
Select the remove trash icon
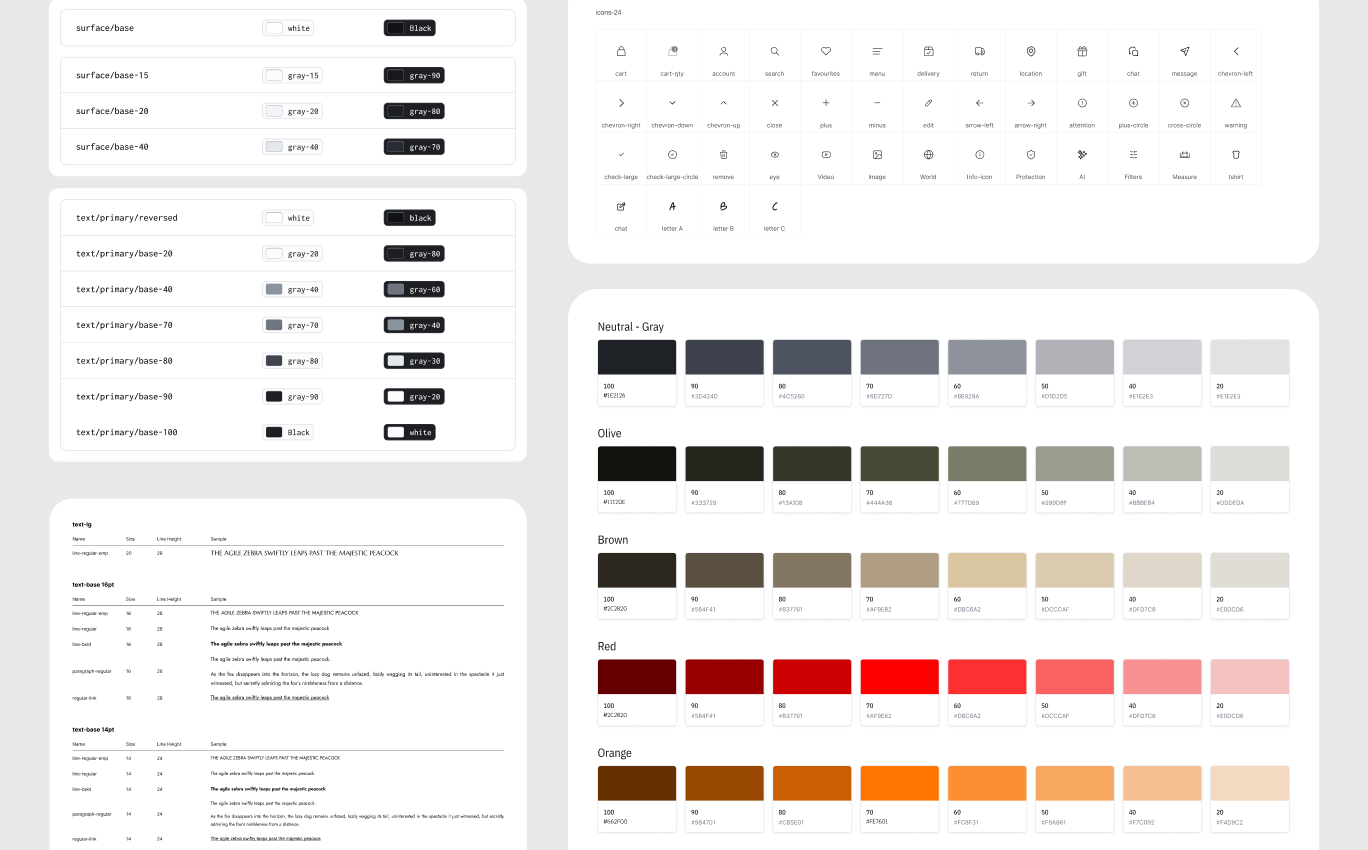tap(724, 155)
